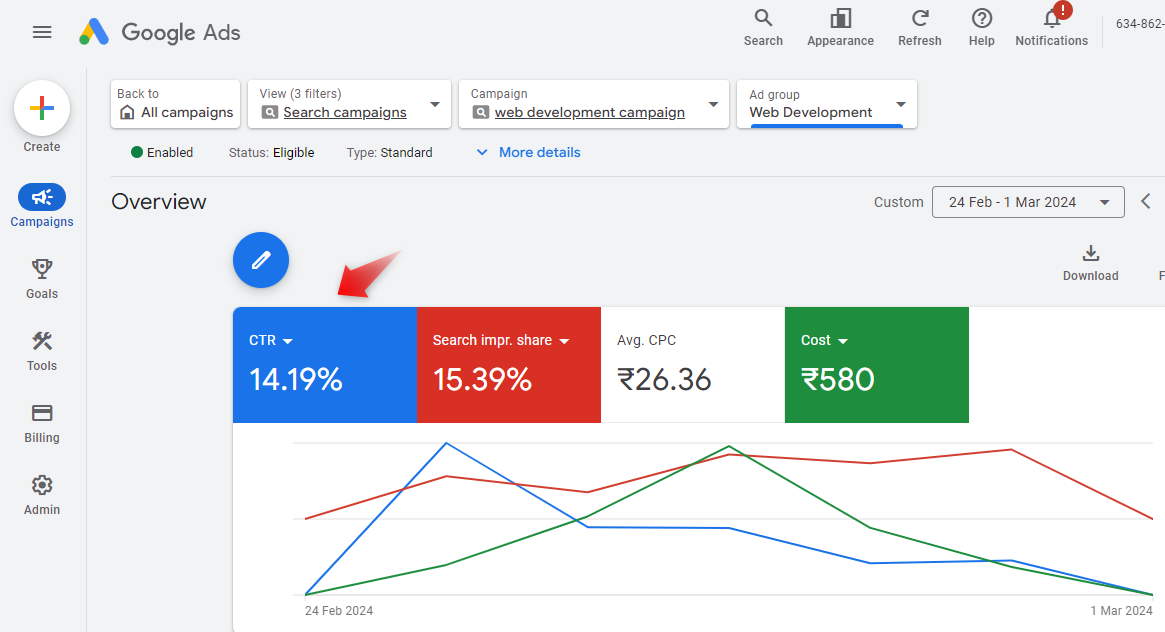
Task: Refresh the page data
Action: click(919, 27)
